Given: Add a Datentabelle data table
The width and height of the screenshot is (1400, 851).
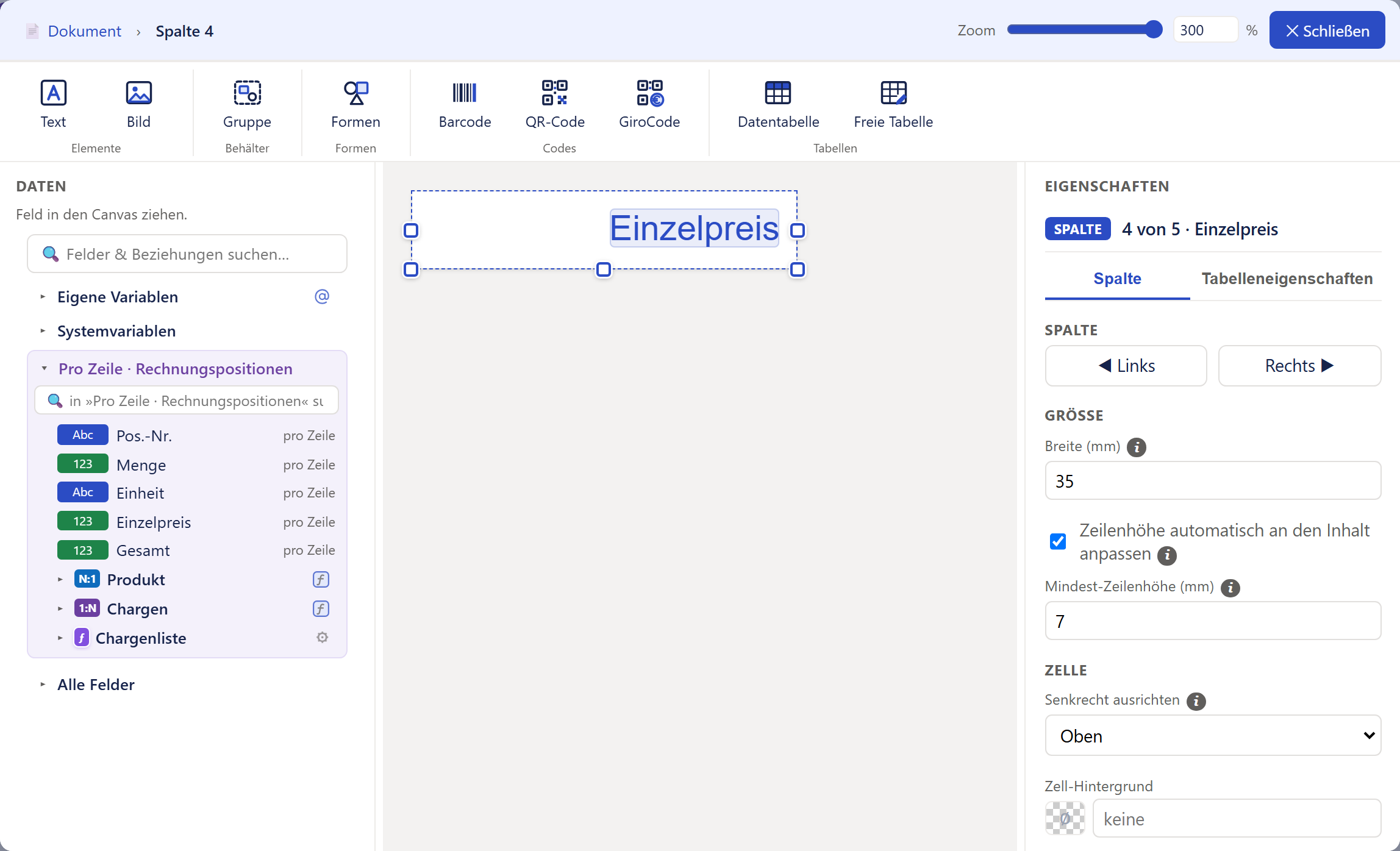Looking at the screenshot, I should tap(778, 104).
